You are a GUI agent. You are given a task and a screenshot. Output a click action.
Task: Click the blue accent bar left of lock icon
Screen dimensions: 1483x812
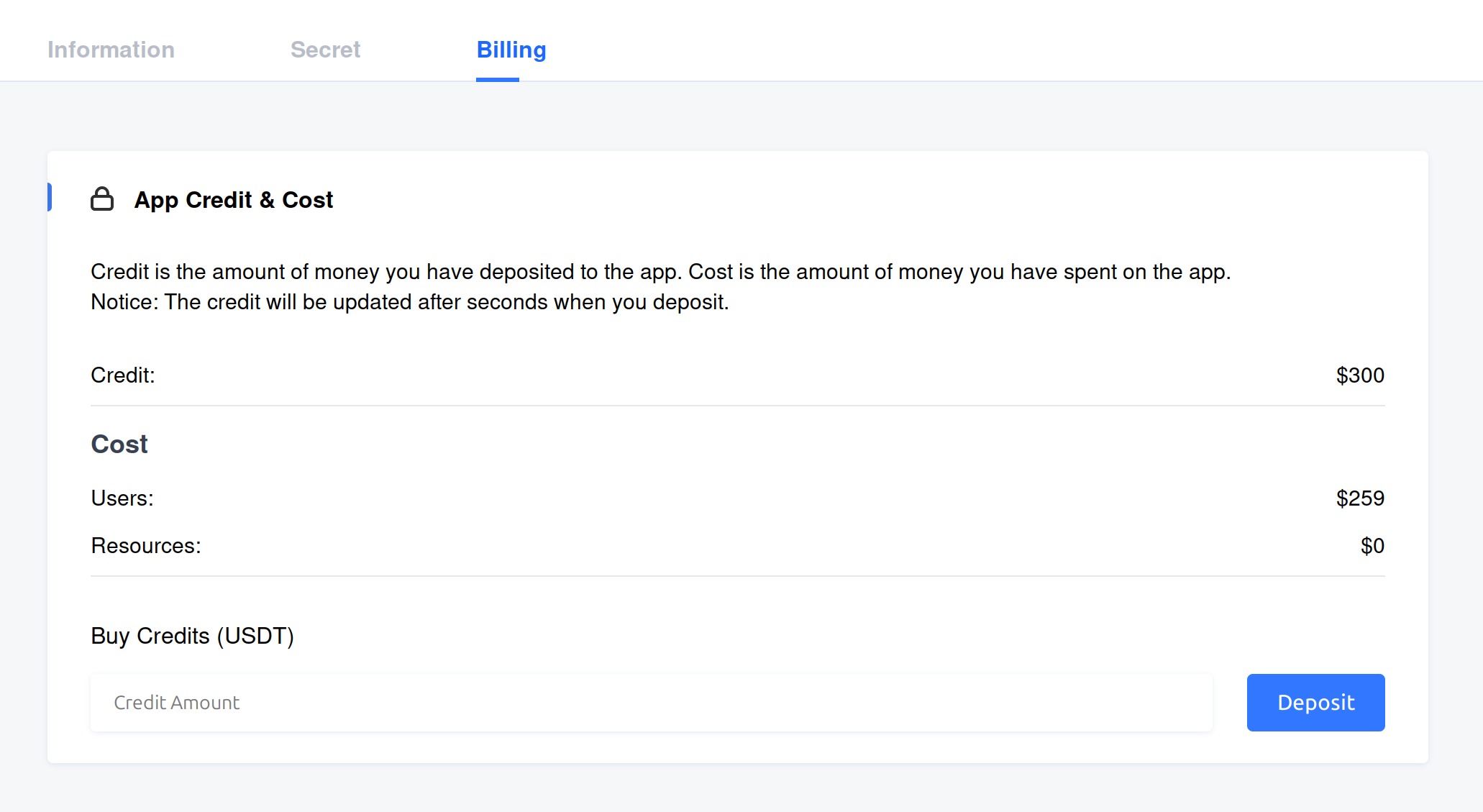[x=50, y=198]
